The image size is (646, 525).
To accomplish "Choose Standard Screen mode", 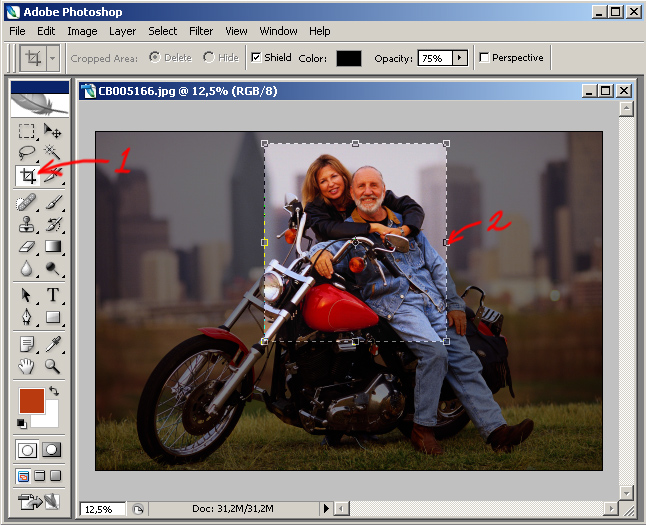I will coord(23,476).
